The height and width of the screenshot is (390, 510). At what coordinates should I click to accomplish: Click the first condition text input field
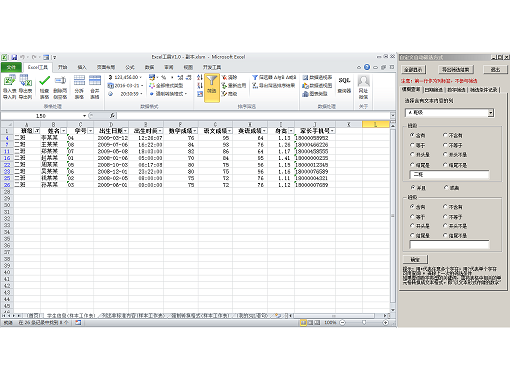pyautogui.click(x=449, y=175)
